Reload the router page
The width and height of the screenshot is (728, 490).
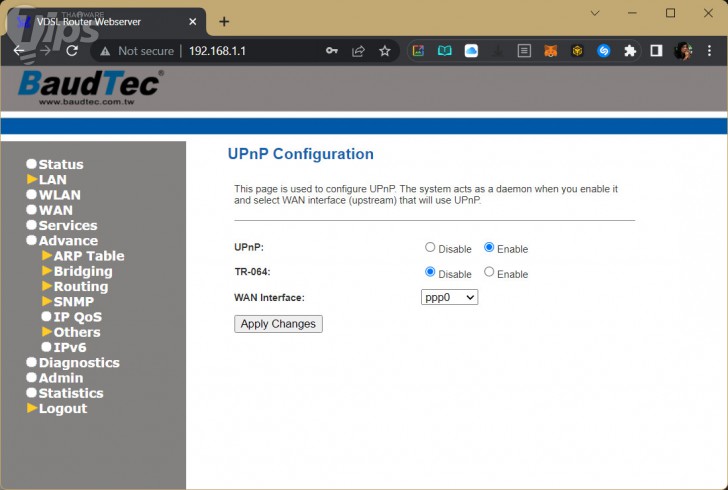(72, 50)
